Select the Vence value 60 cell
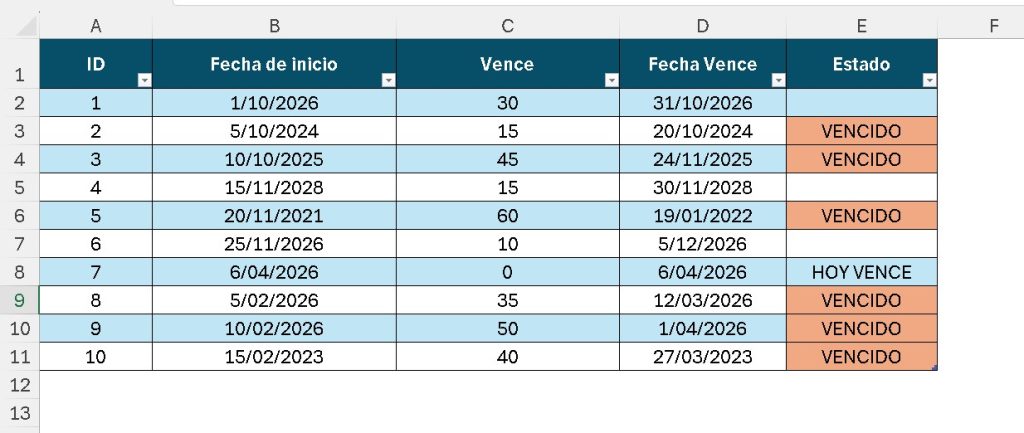 (x=507, y=216)
